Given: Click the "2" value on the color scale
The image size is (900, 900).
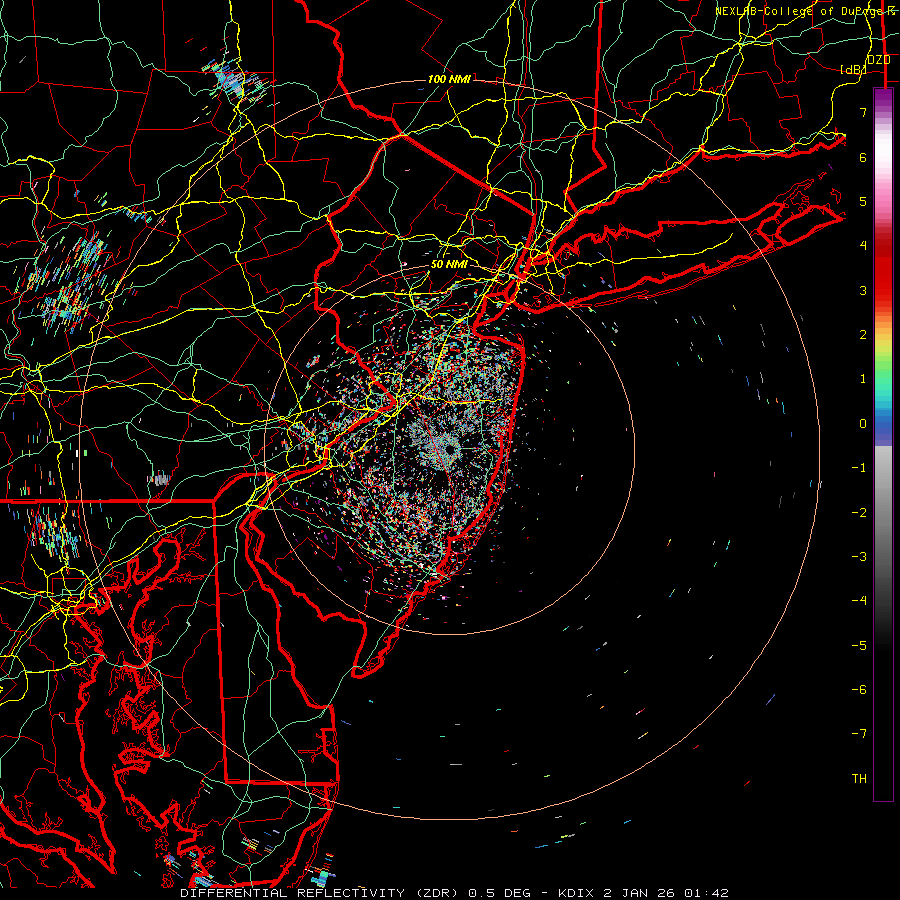Looking at the screenshot, I should pyautogui.click(x=863, y=335).
